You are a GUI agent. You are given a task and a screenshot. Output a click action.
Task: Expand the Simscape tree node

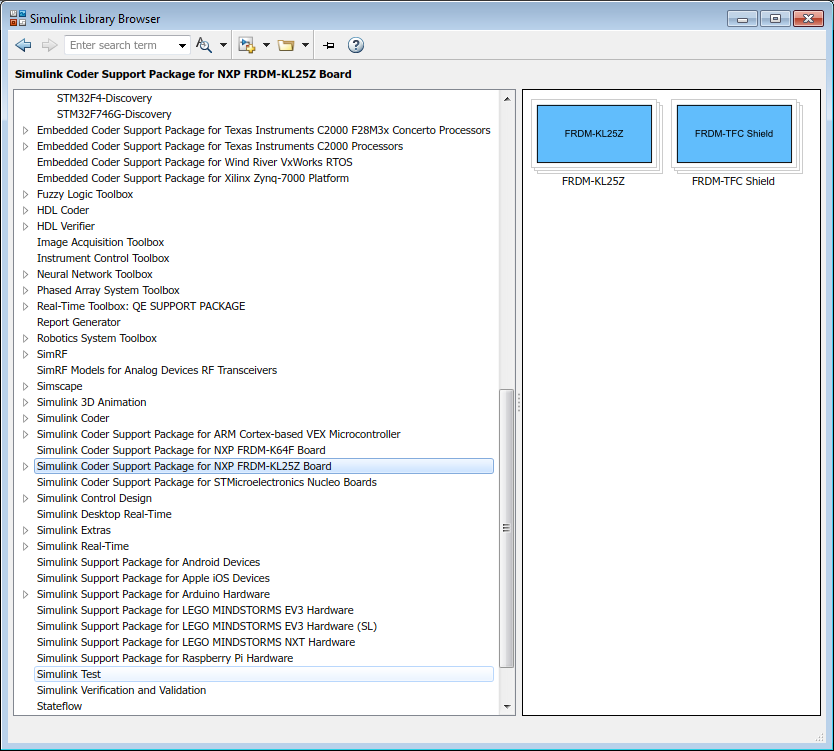click(x=26, y=386)
